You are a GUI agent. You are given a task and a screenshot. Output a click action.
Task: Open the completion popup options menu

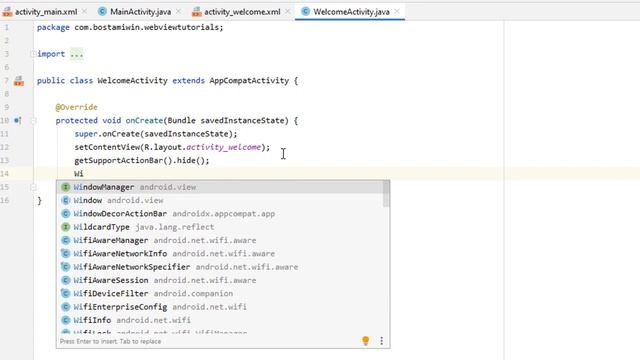[382, 341]
